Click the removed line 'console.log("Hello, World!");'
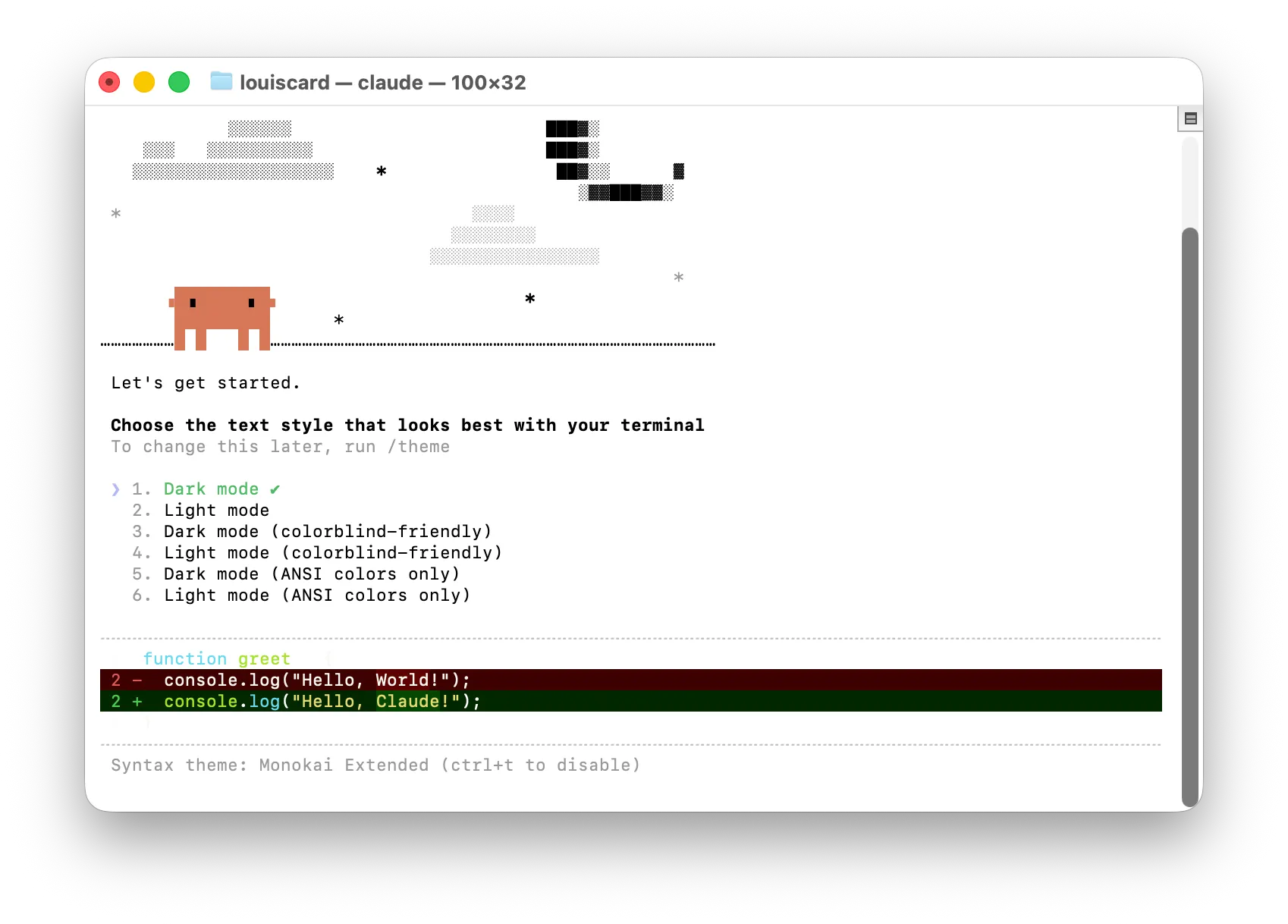This screenshot has height=924, width=1288. [631, 680]
